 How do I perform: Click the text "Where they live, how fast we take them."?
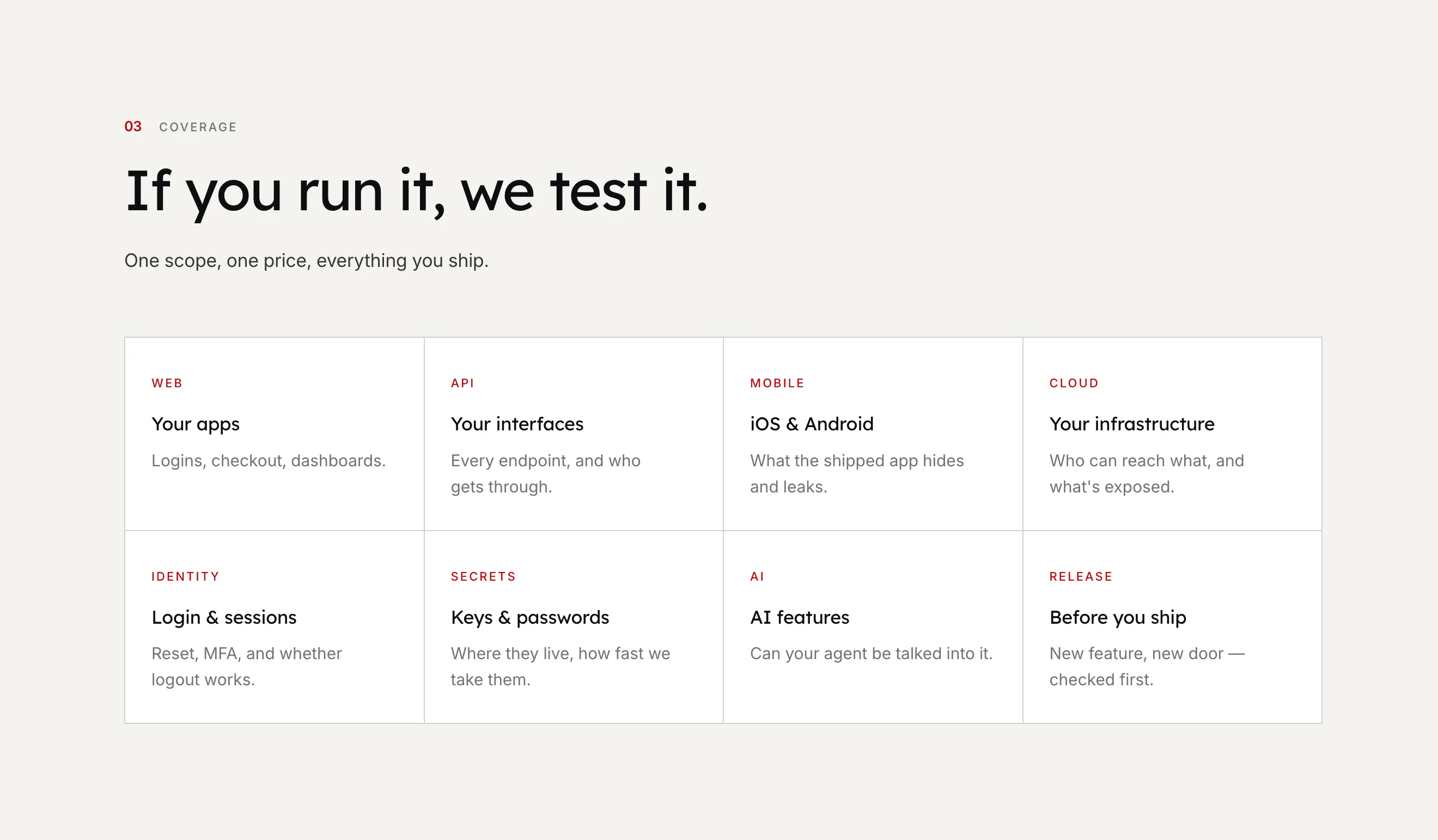coord(560,667)
